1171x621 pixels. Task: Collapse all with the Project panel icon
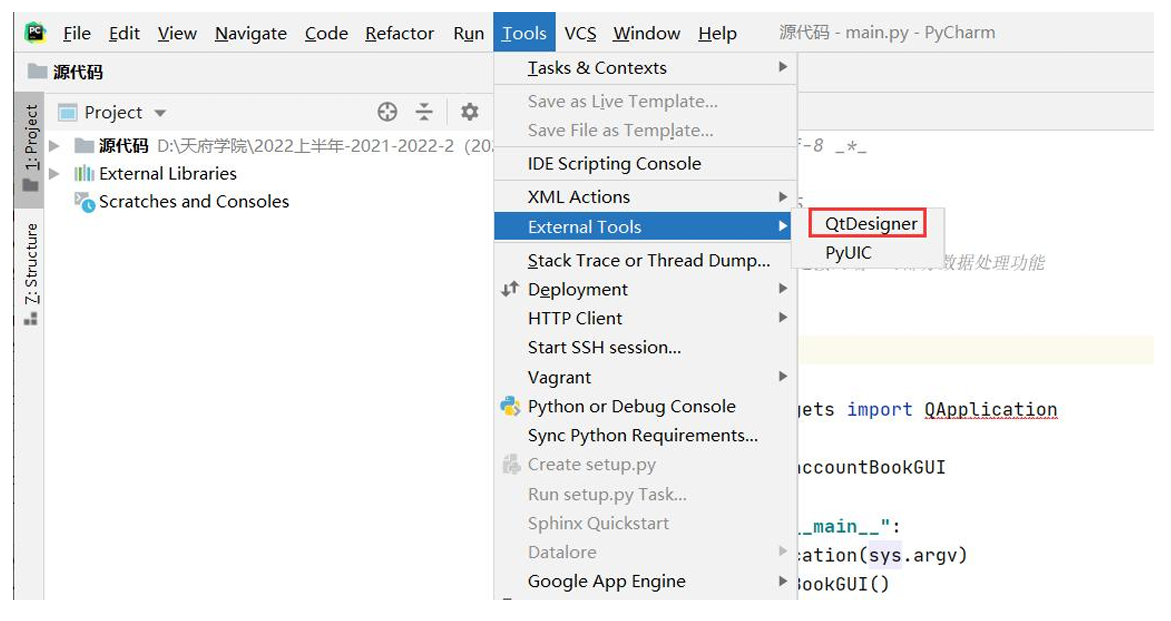[424, 112]
